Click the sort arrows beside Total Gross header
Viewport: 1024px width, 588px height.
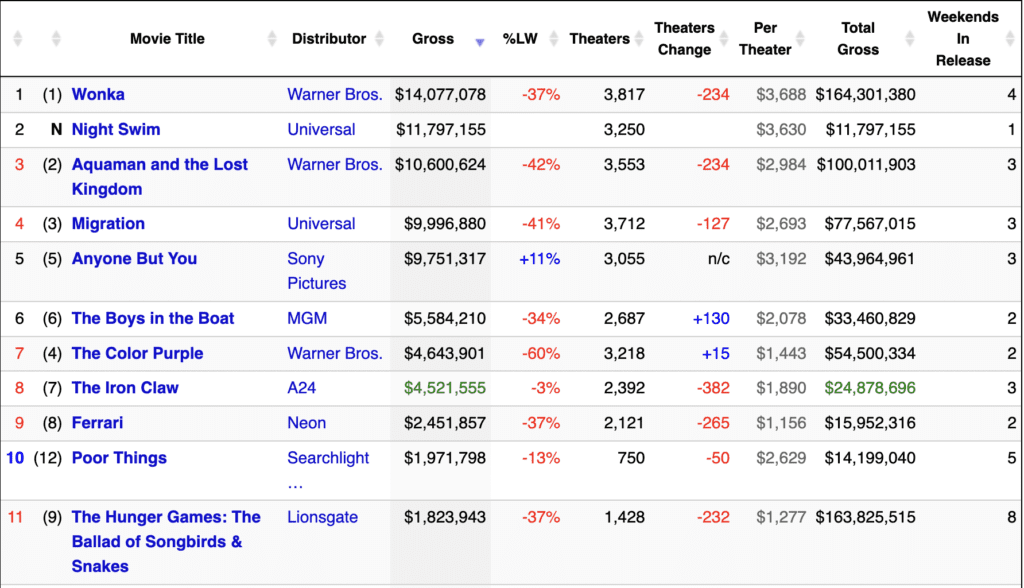910,39
